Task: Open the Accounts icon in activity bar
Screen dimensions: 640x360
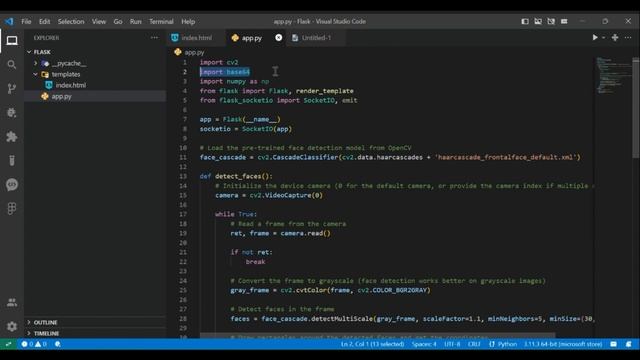Action: pos(12,302)
